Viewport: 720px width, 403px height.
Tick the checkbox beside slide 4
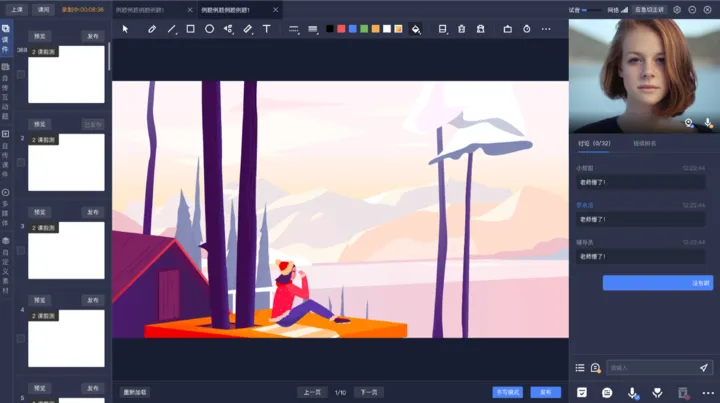[x=21, y=339]
